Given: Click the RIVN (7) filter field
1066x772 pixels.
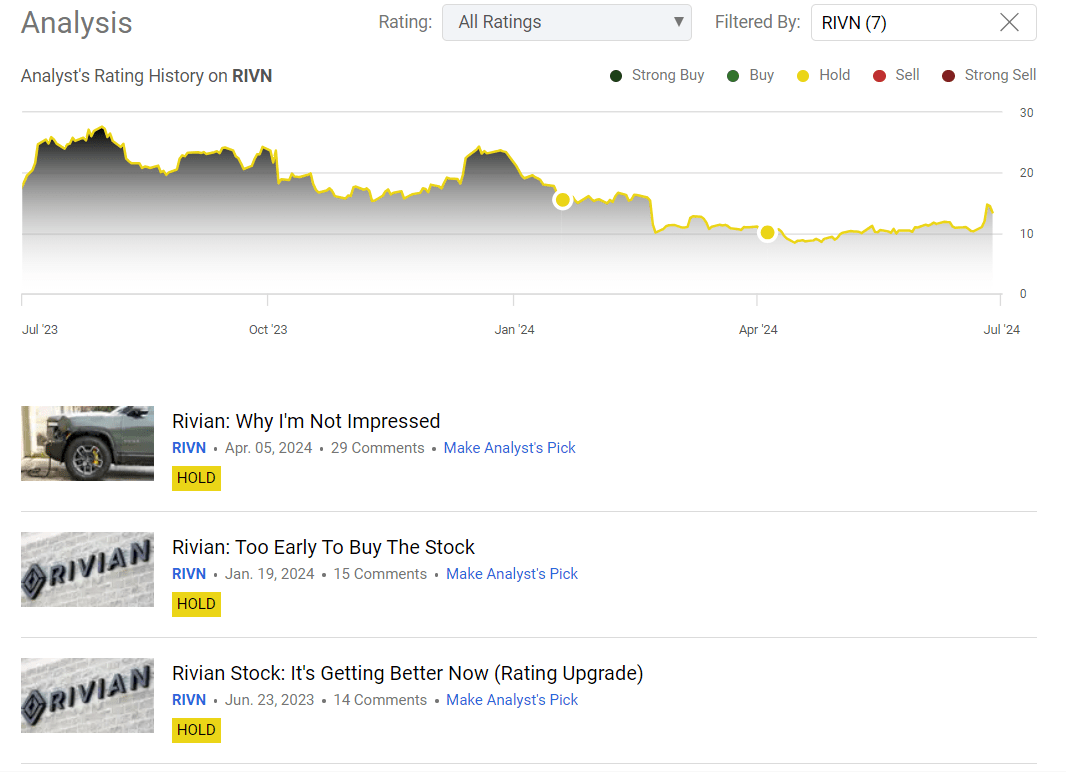Looking at the screenshot, I should tap(900, 22).
